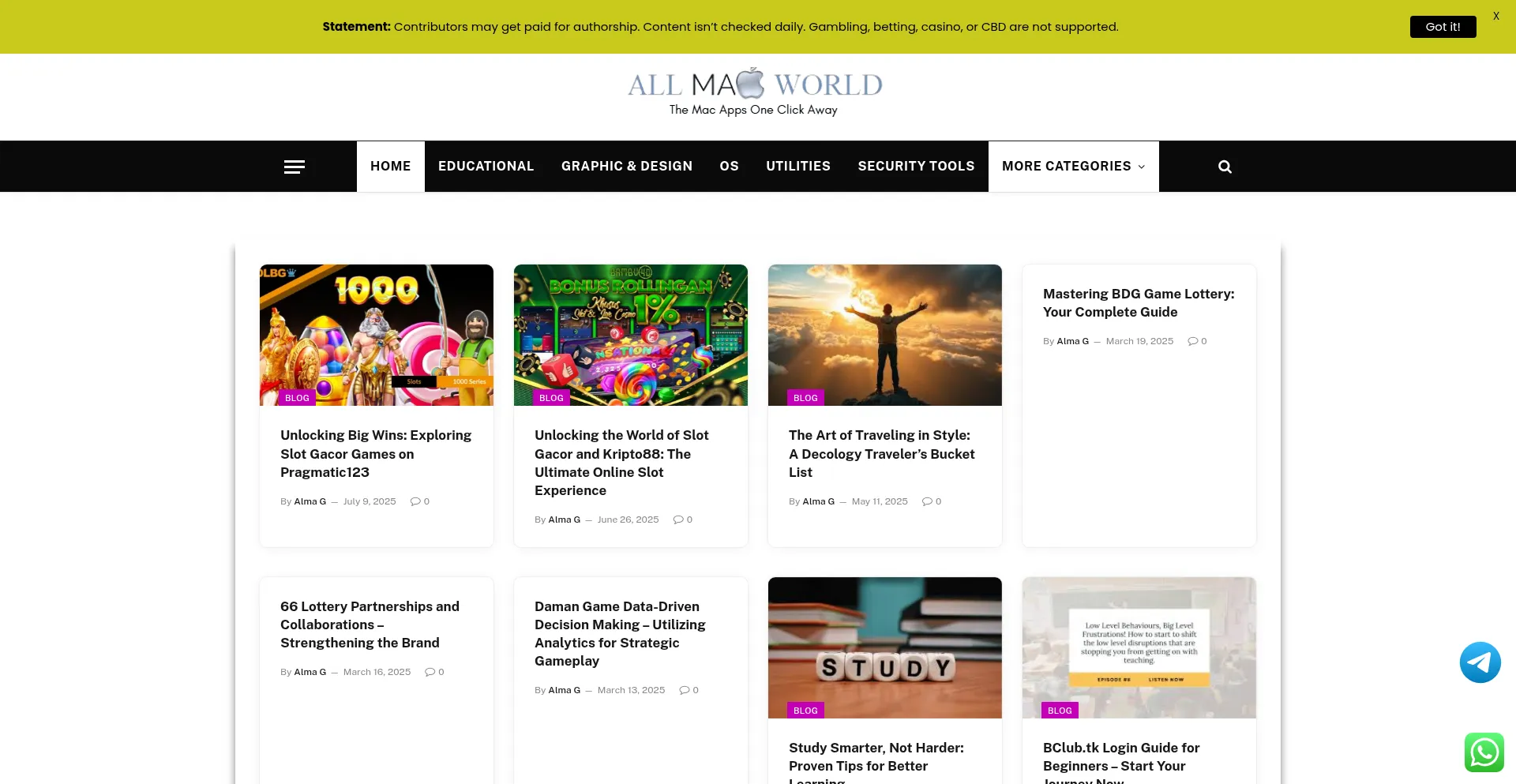The width and height of the screenshot is (1516, 784).
Task: Expand the More Categories dropdown
Action: click(1073, 167)
